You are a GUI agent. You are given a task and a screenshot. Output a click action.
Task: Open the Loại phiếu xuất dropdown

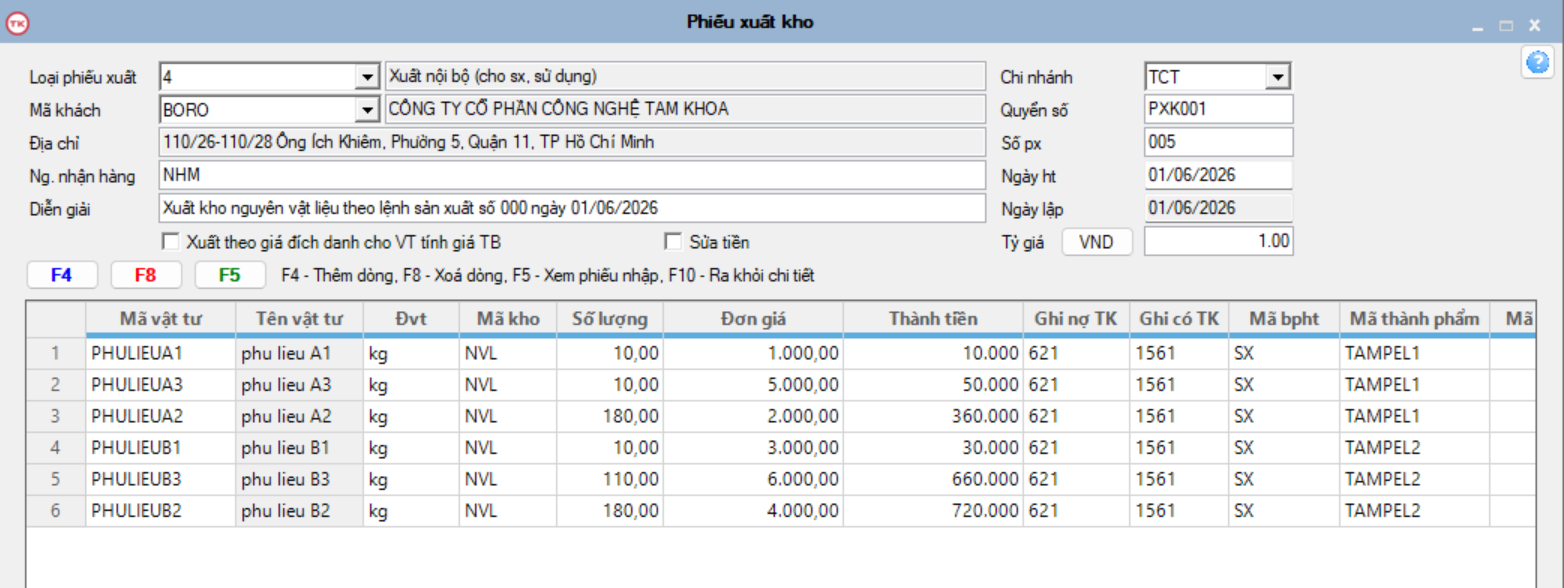(x=365, y=77)
